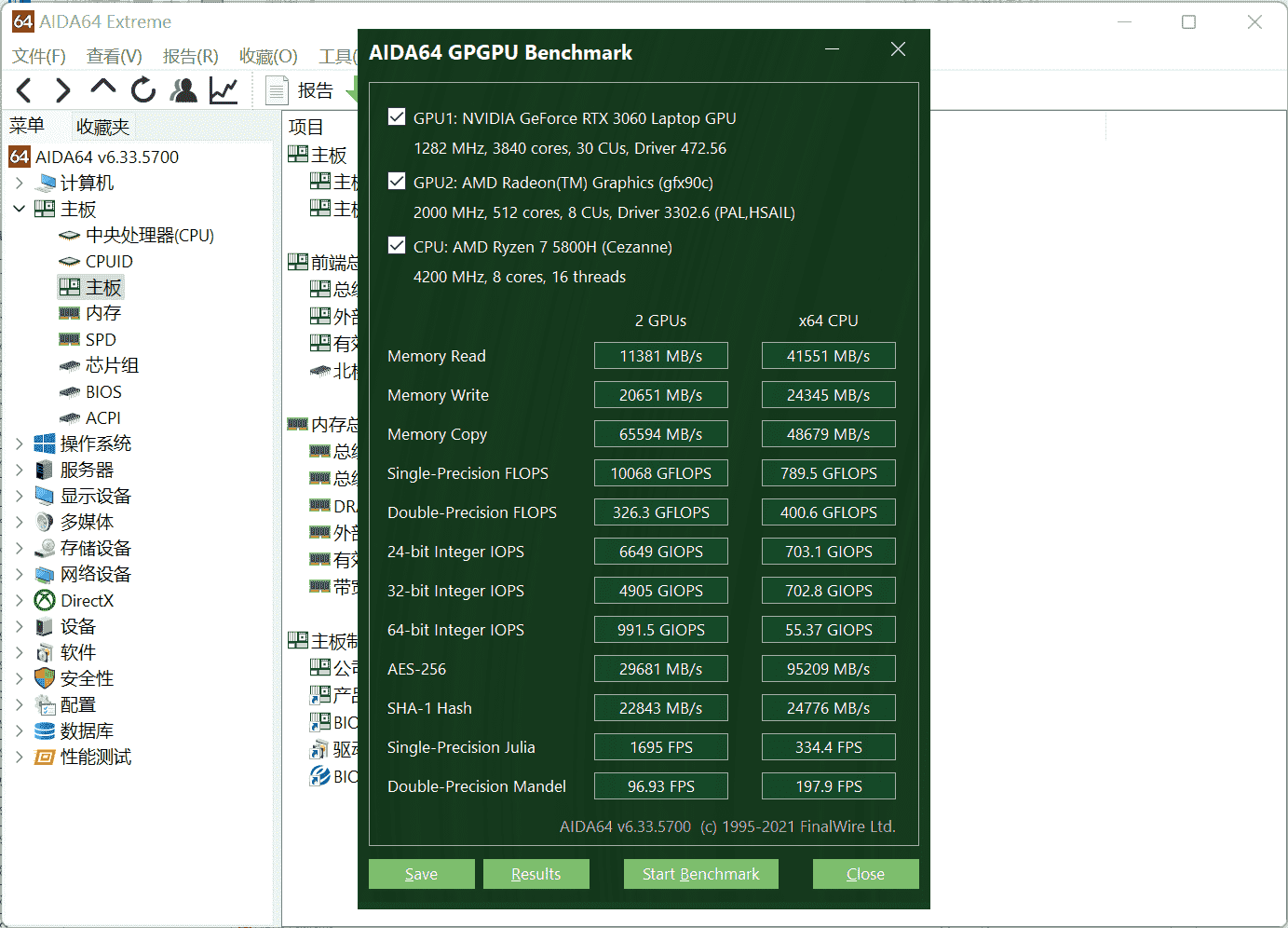Screen dimensions: 1288x928
Task: Click the x64 CPU Memory Copy result
Action: pos(829,434)
